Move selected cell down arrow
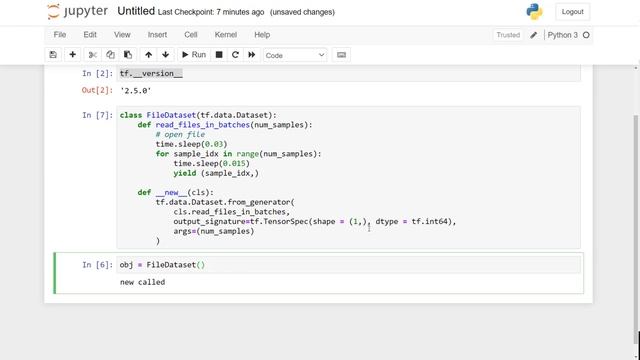 click(x=165, y=55)
